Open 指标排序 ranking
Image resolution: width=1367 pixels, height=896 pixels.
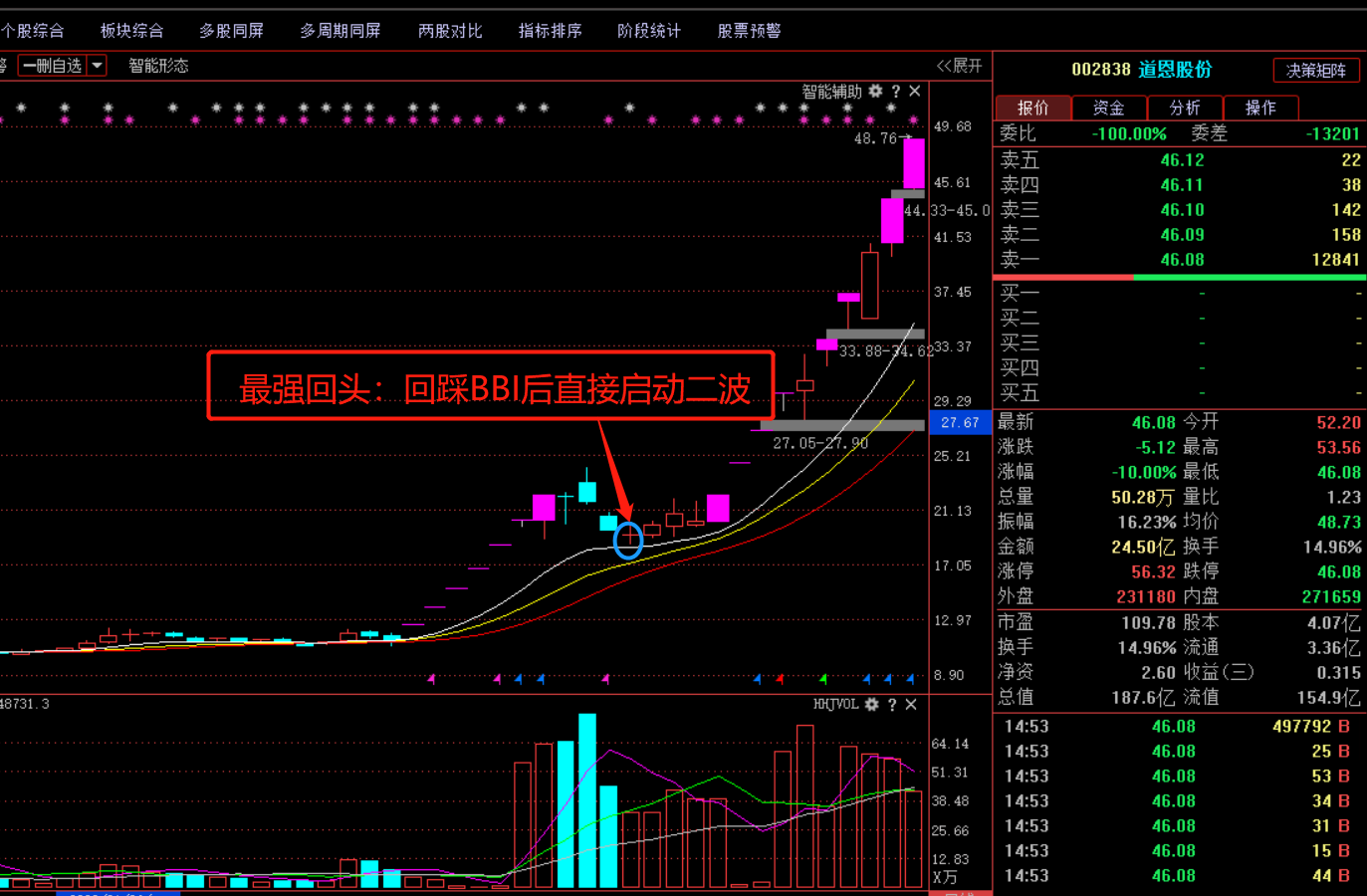550,31
